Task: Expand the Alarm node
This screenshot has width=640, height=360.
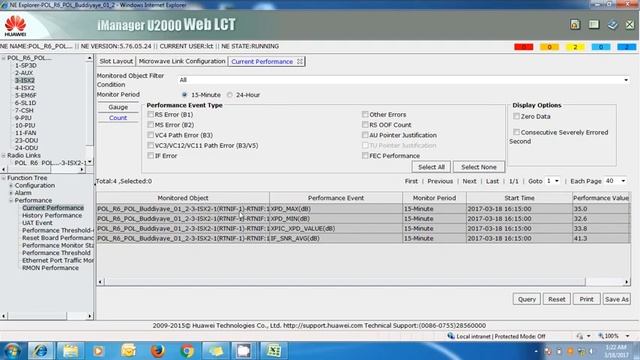Action: pyautogui.click(x=11, y=193)
